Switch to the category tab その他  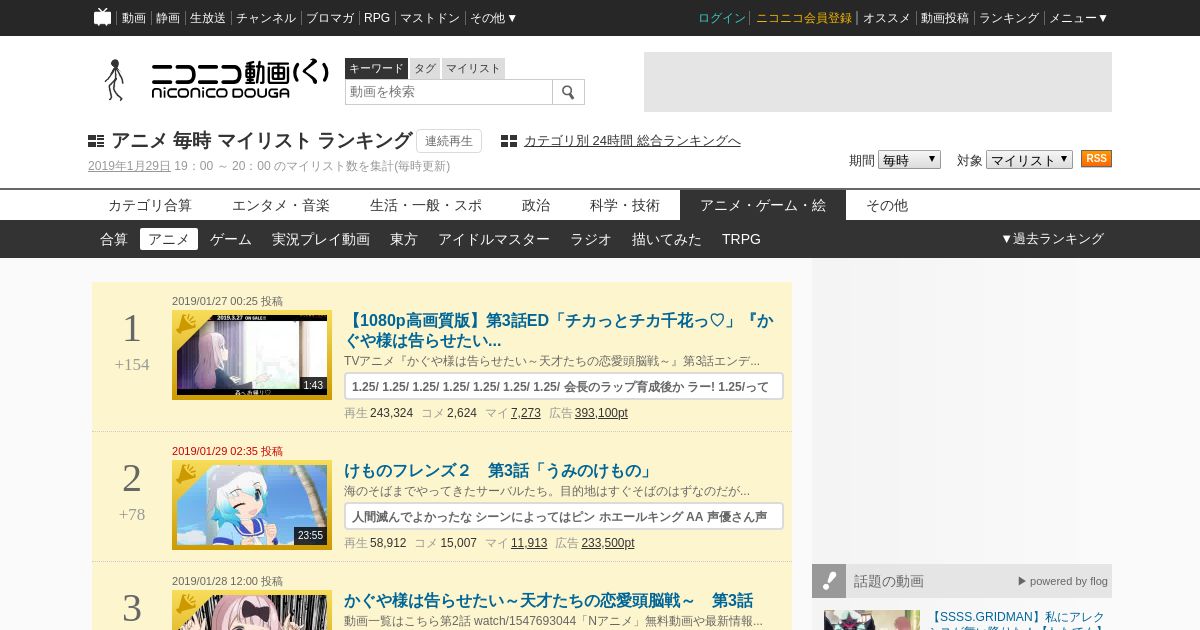coord(887,205)
